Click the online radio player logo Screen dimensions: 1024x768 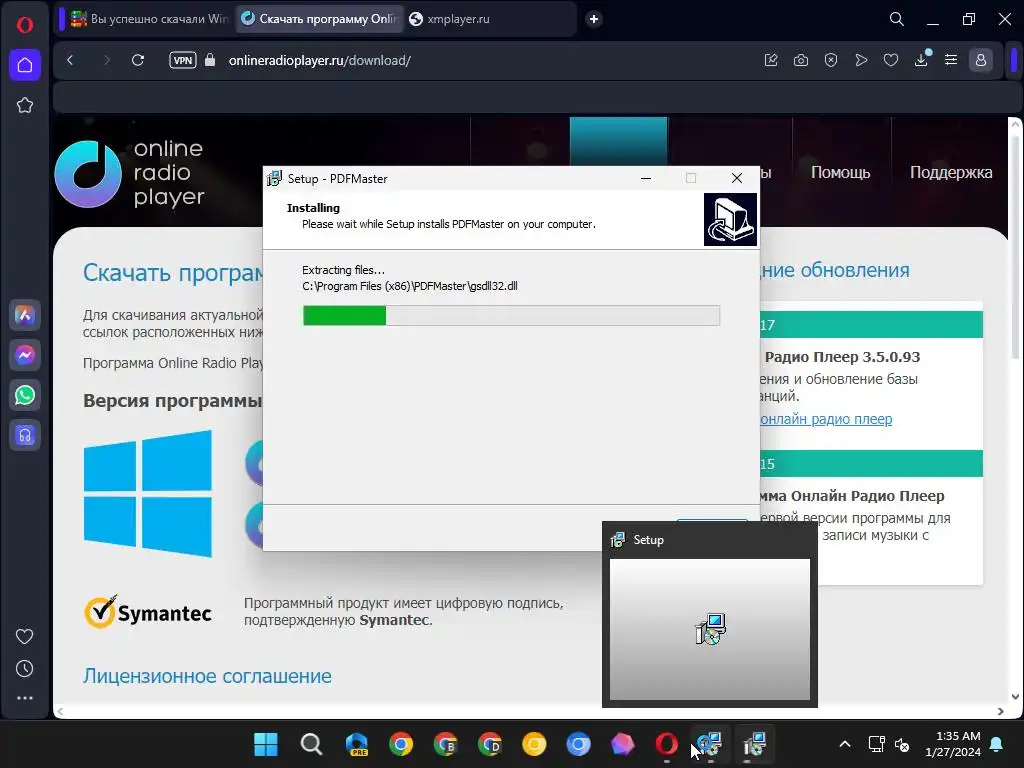[130, 173]
